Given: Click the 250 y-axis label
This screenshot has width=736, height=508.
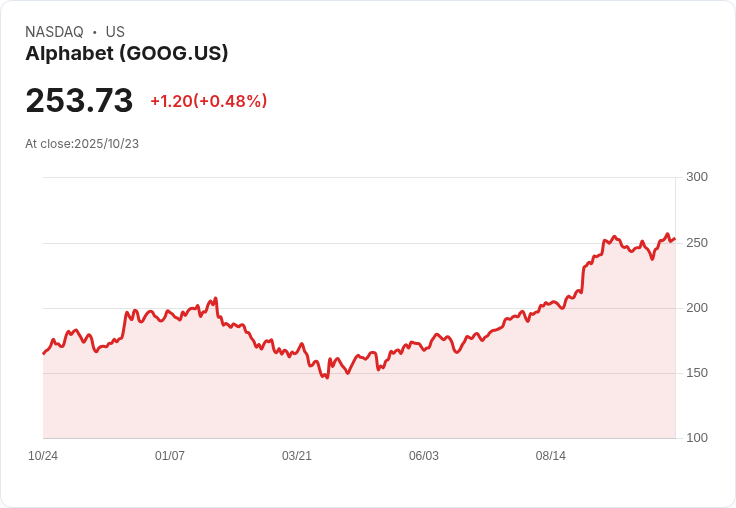Looking at the screenshot, I should pos(697,243).
